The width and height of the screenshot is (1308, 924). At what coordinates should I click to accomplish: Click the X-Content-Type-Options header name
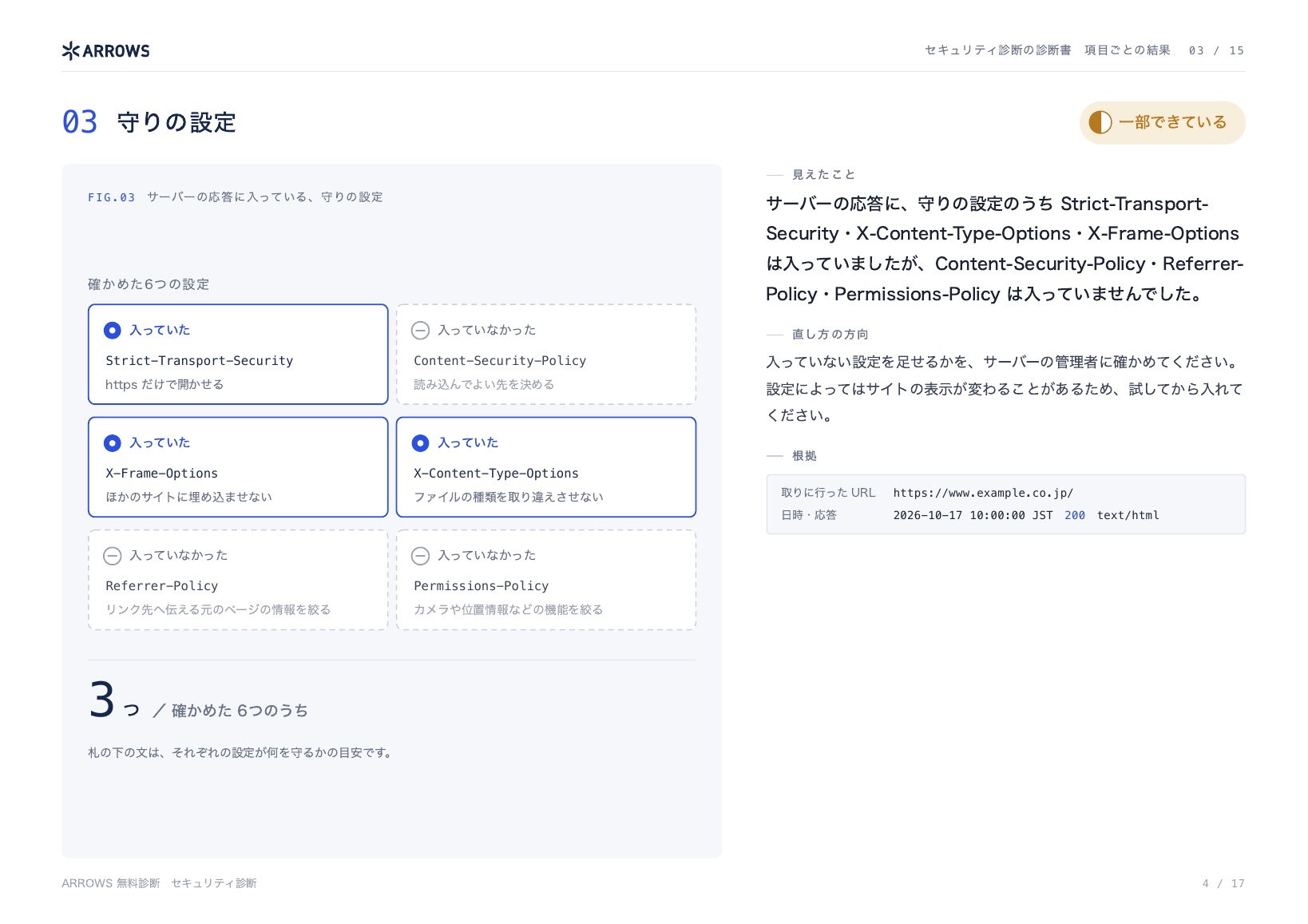pos(496,473)
